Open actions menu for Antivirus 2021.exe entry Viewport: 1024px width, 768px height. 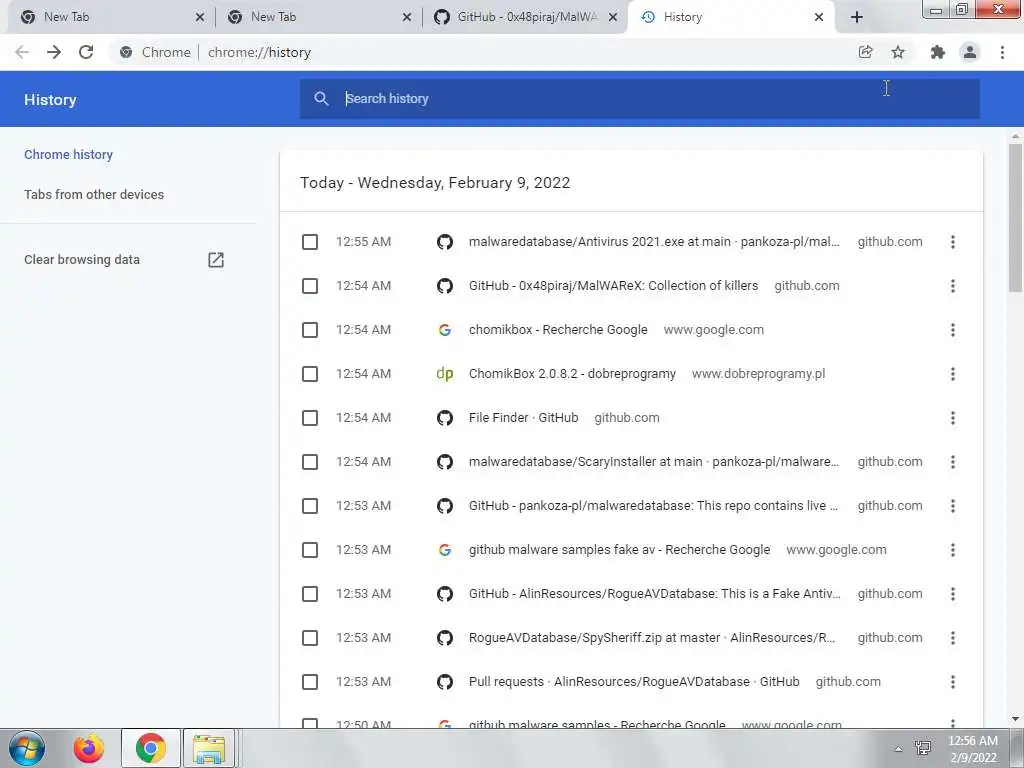click(953, 242)
